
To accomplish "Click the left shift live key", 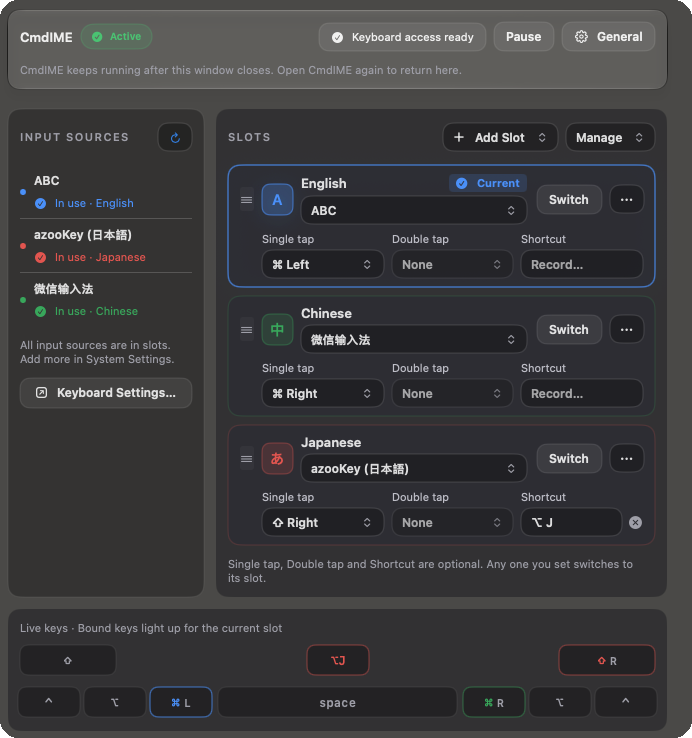I will pos(68,660).
